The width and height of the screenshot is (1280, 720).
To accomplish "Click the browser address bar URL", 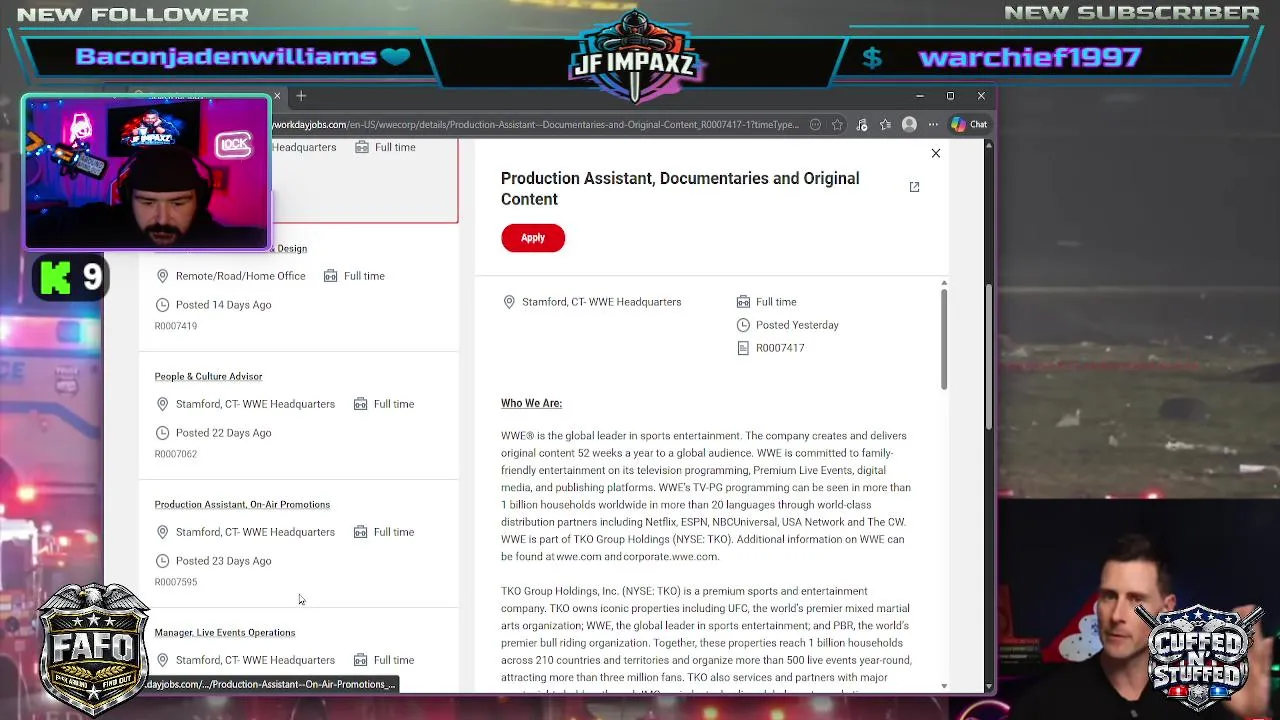I will (536, 125).
